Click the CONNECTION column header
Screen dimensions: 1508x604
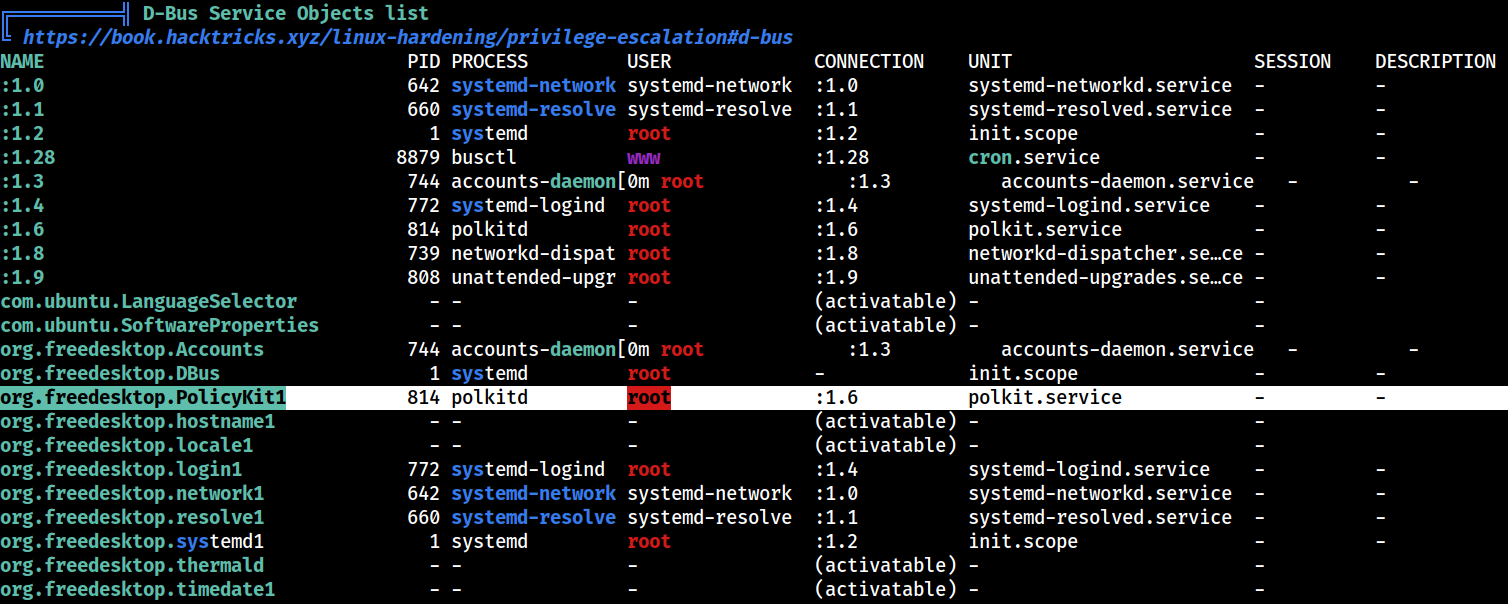[x=869, y=61]
